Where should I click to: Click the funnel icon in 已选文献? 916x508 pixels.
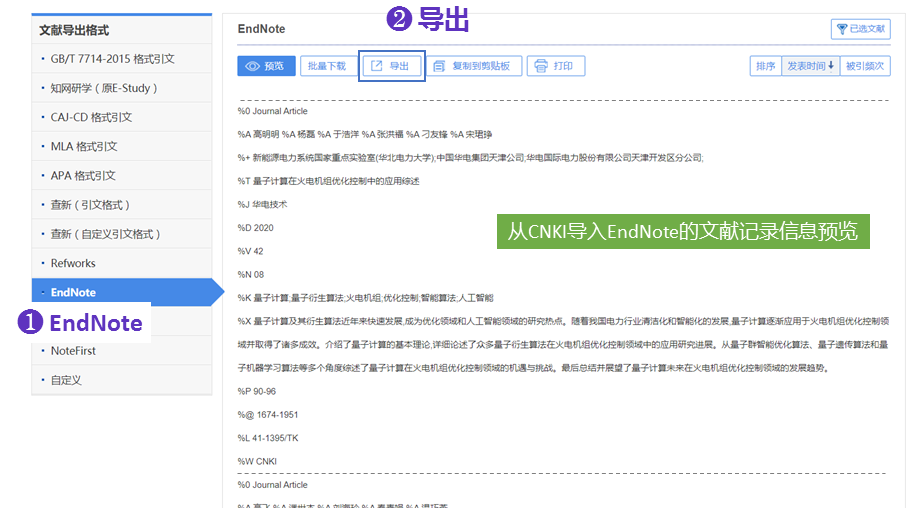(842, 29)
